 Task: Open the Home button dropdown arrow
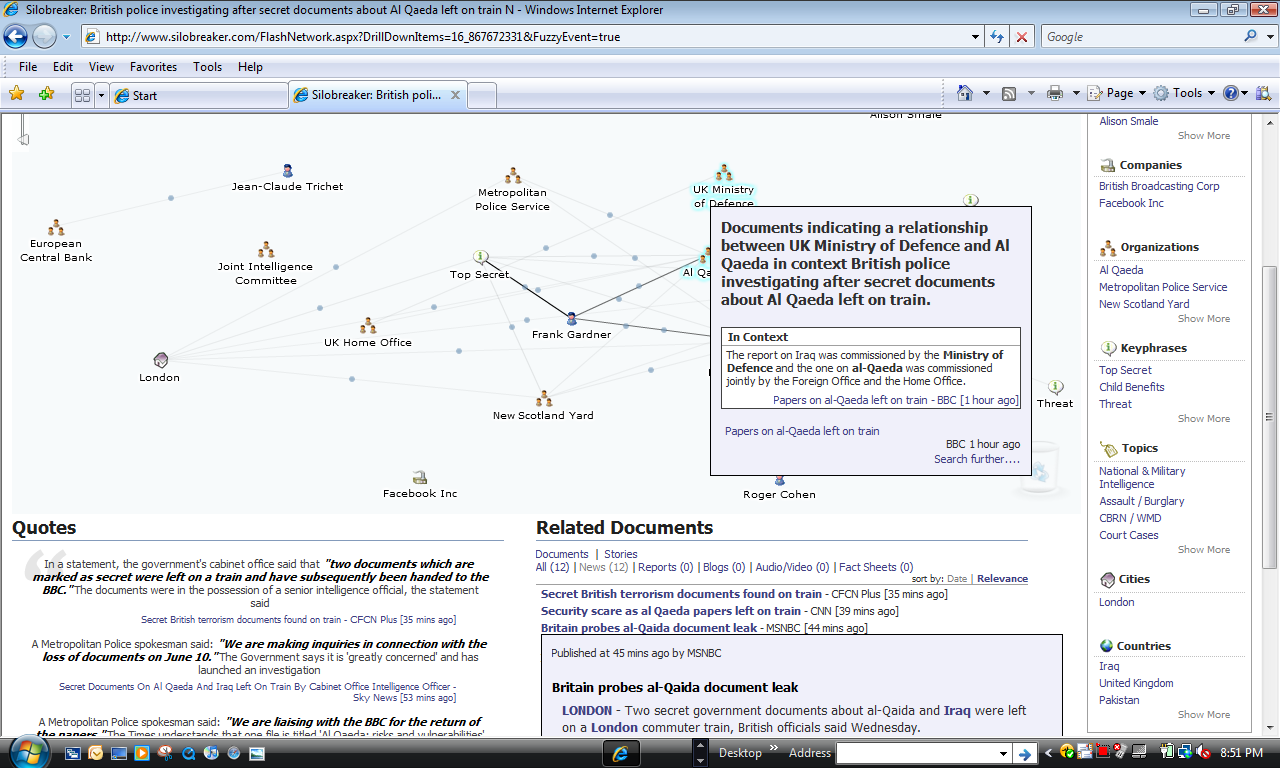986,93
